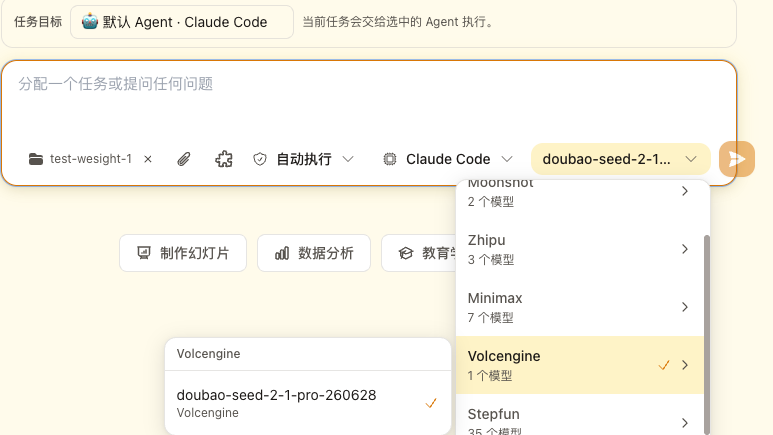
Task: Open the Claude Code agent dropdown
Action: coord(448,159)
